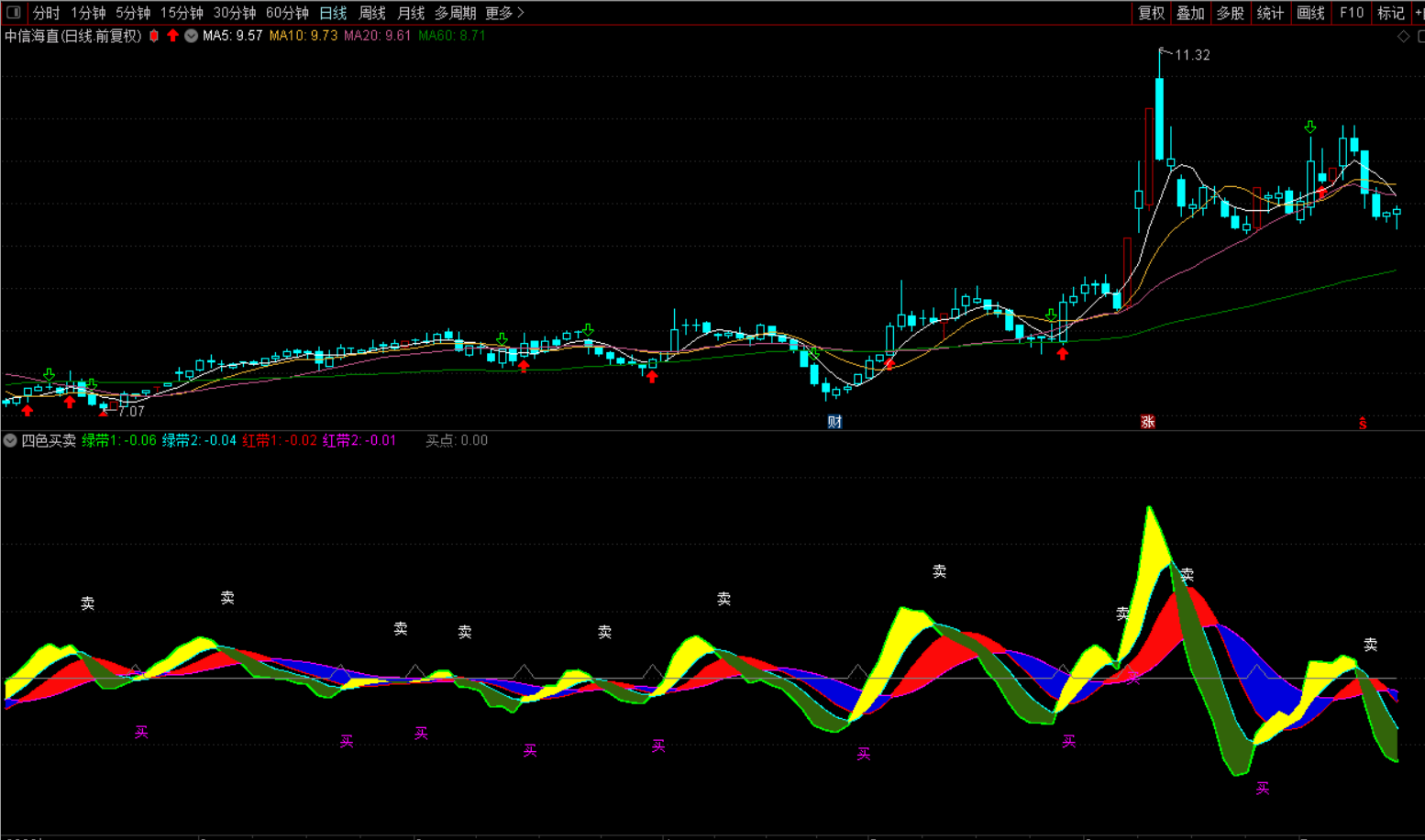Screen dimensions: 1425x840
Task: Select the 30分钟 period tab
Action: tap(235, 13)
